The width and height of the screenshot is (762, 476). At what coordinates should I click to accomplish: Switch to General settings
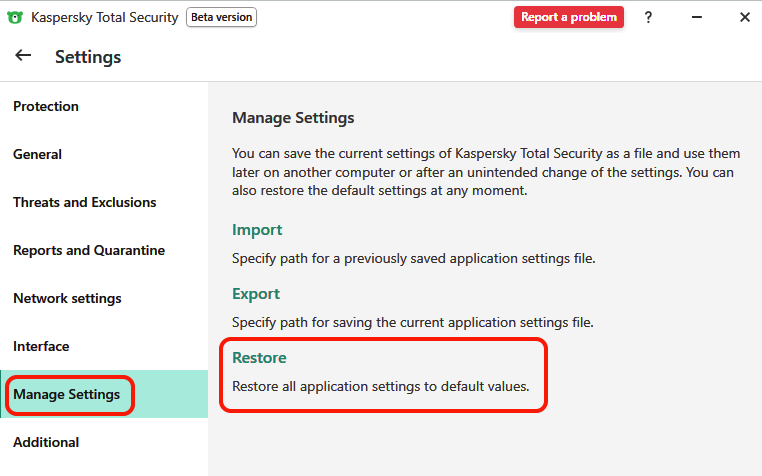37,154
